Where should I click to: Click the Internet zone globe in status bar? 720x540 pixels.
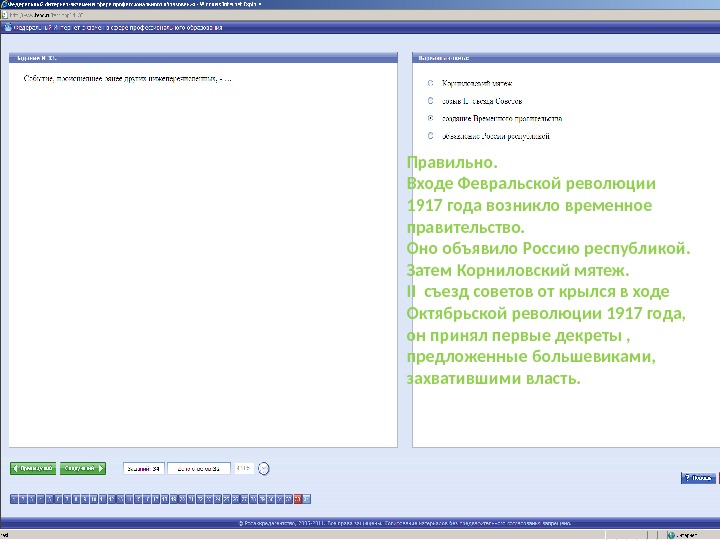tap(671, 535)
